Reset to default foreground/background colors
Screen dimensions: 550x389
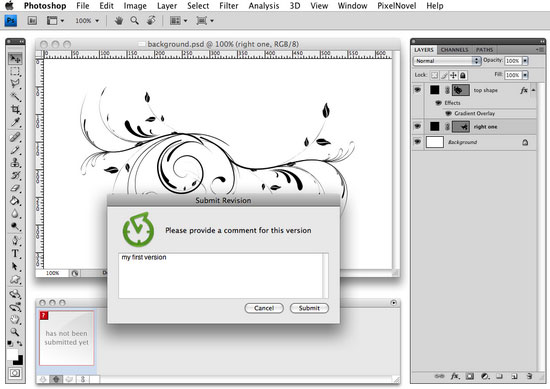tap(11, 343)
